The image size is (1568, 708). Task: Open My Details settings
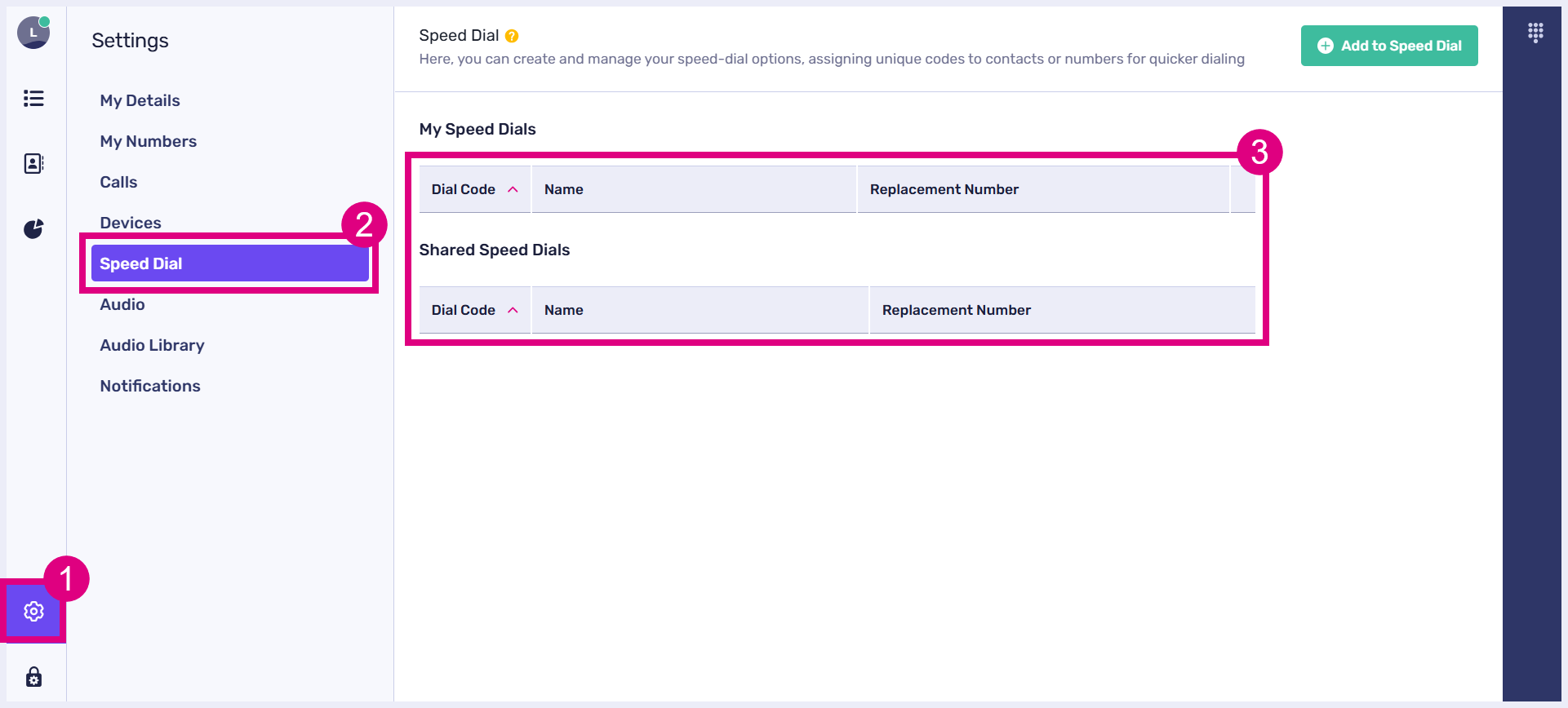pyautogui.click(x=140, y=100)
